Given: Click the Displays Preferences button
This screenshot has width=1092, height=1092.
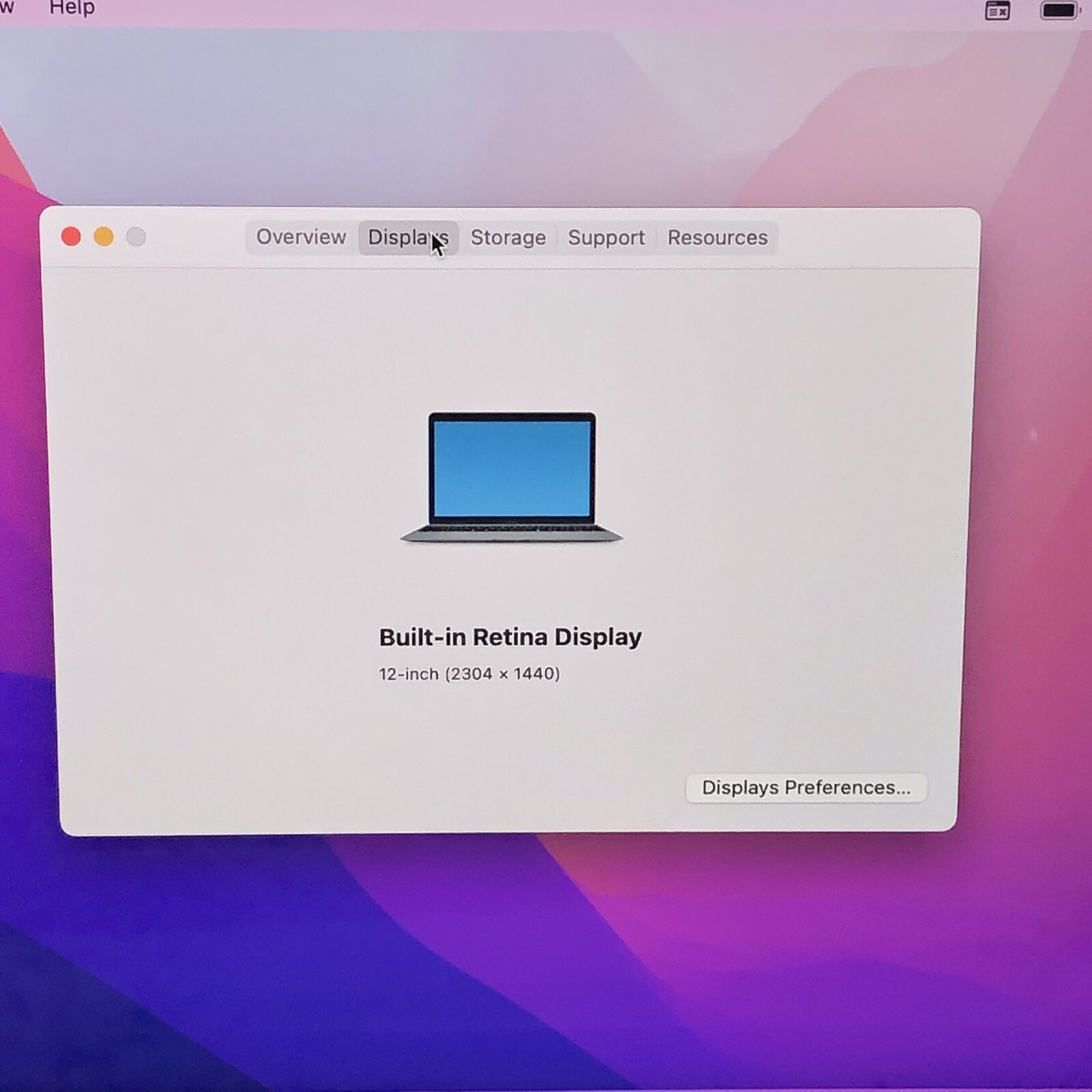Looking at the screenshot, I should [x=806, y=788].
